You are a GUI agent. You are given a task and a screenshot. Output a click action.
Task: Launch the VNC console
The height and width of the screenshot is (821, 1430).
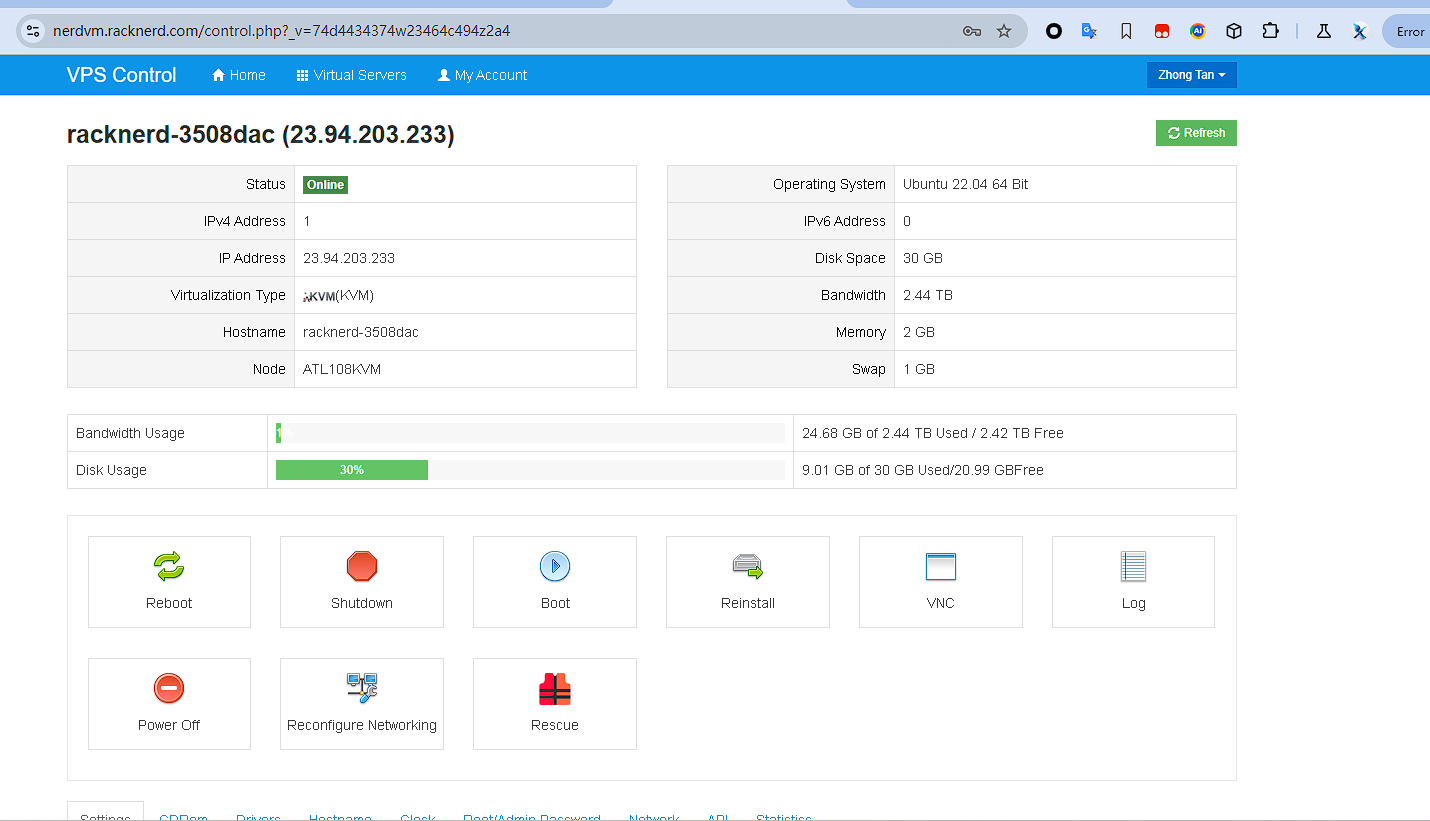[x=941, y=582]
